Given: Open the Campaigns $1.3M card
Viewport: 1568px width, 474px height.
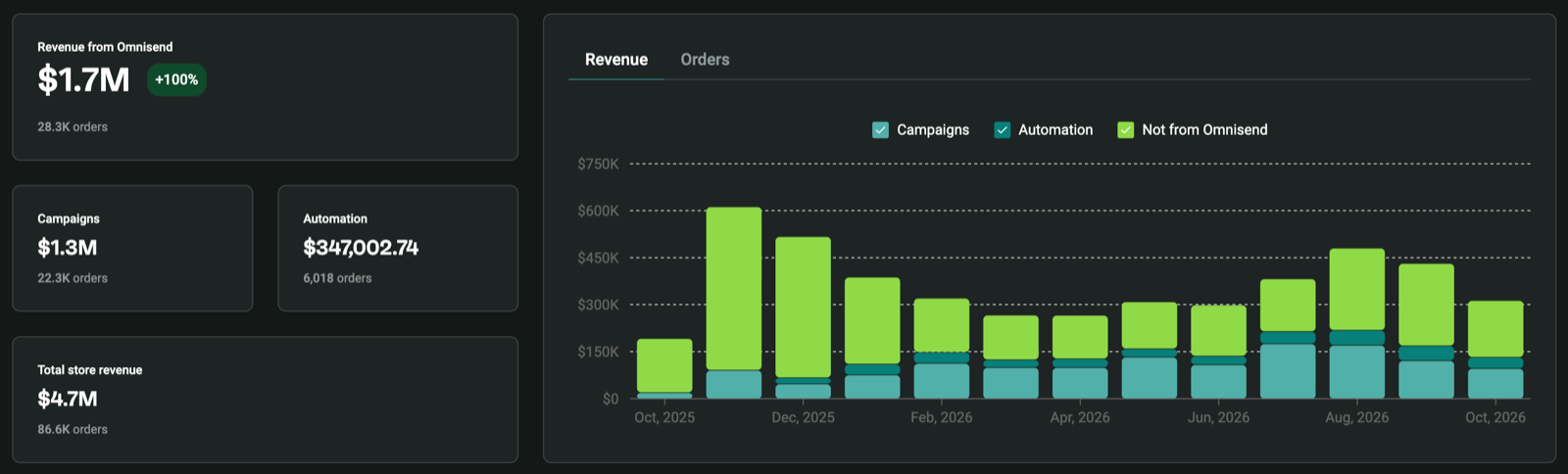Looking at the screenshot, I should pyautogui.click(x=132, y=249).
